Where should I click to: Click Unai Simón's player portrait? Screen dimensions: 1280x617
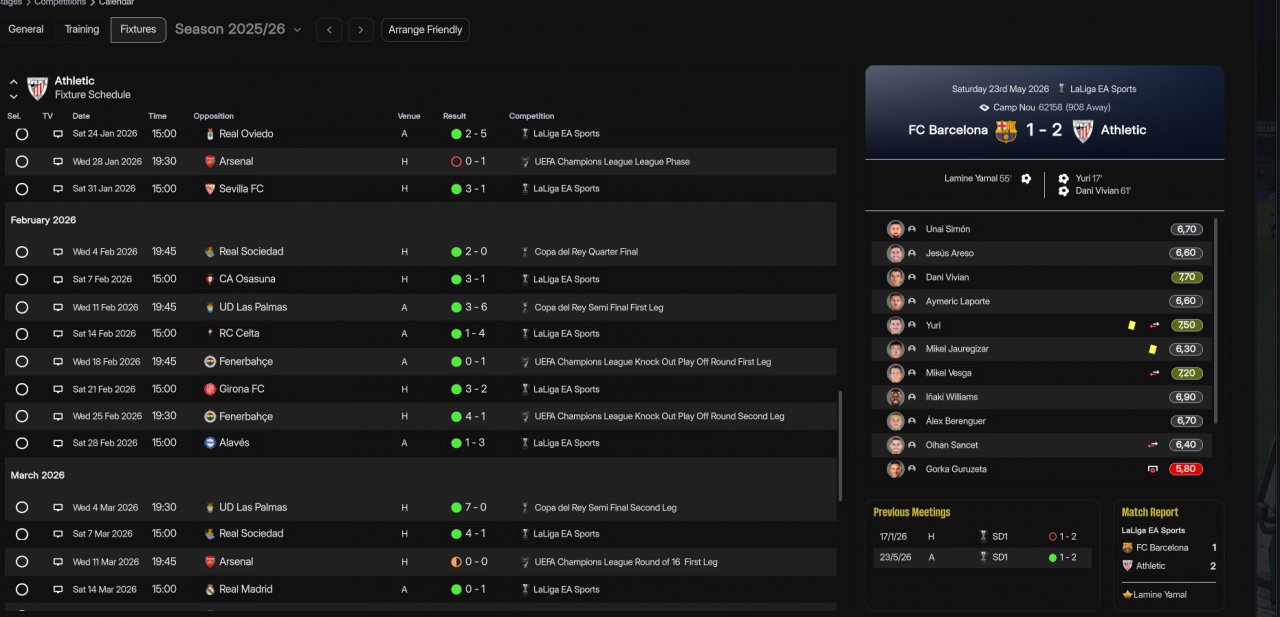pos(895,229)
